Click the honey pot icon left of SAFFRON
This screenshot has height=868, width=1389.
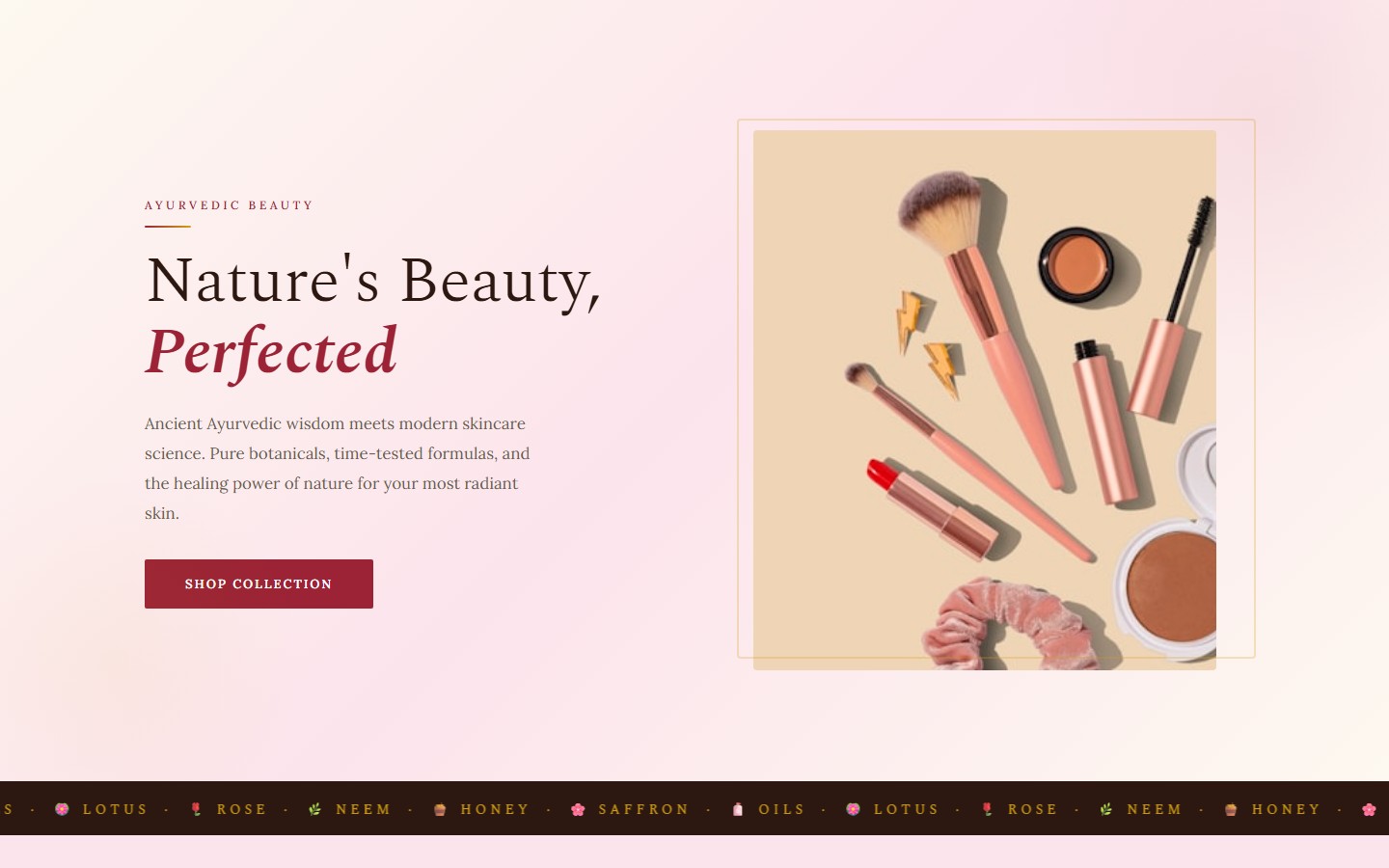(440, 809)
